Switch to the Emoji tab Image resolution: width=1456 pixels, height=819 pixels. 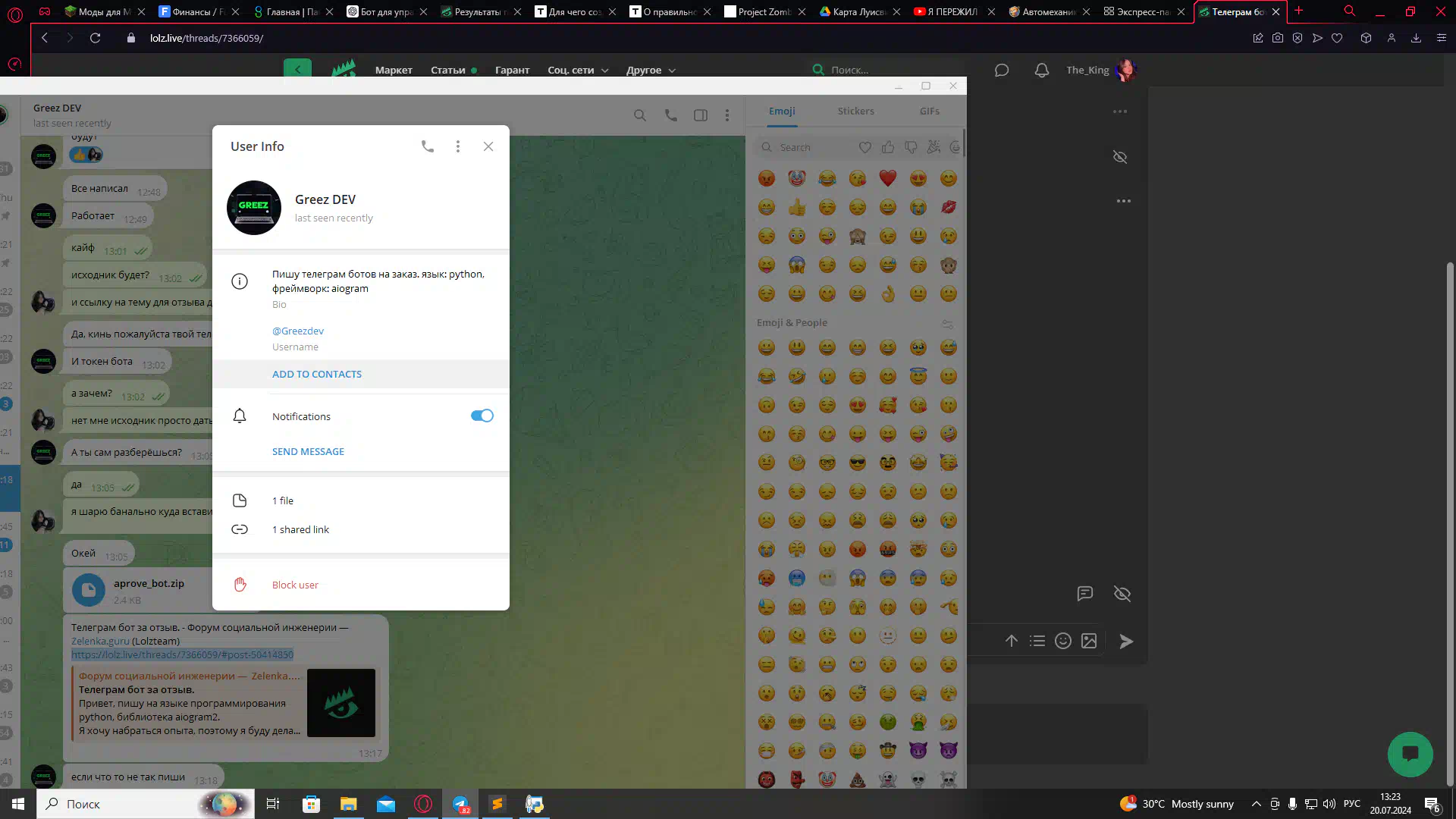coord(782,111)
